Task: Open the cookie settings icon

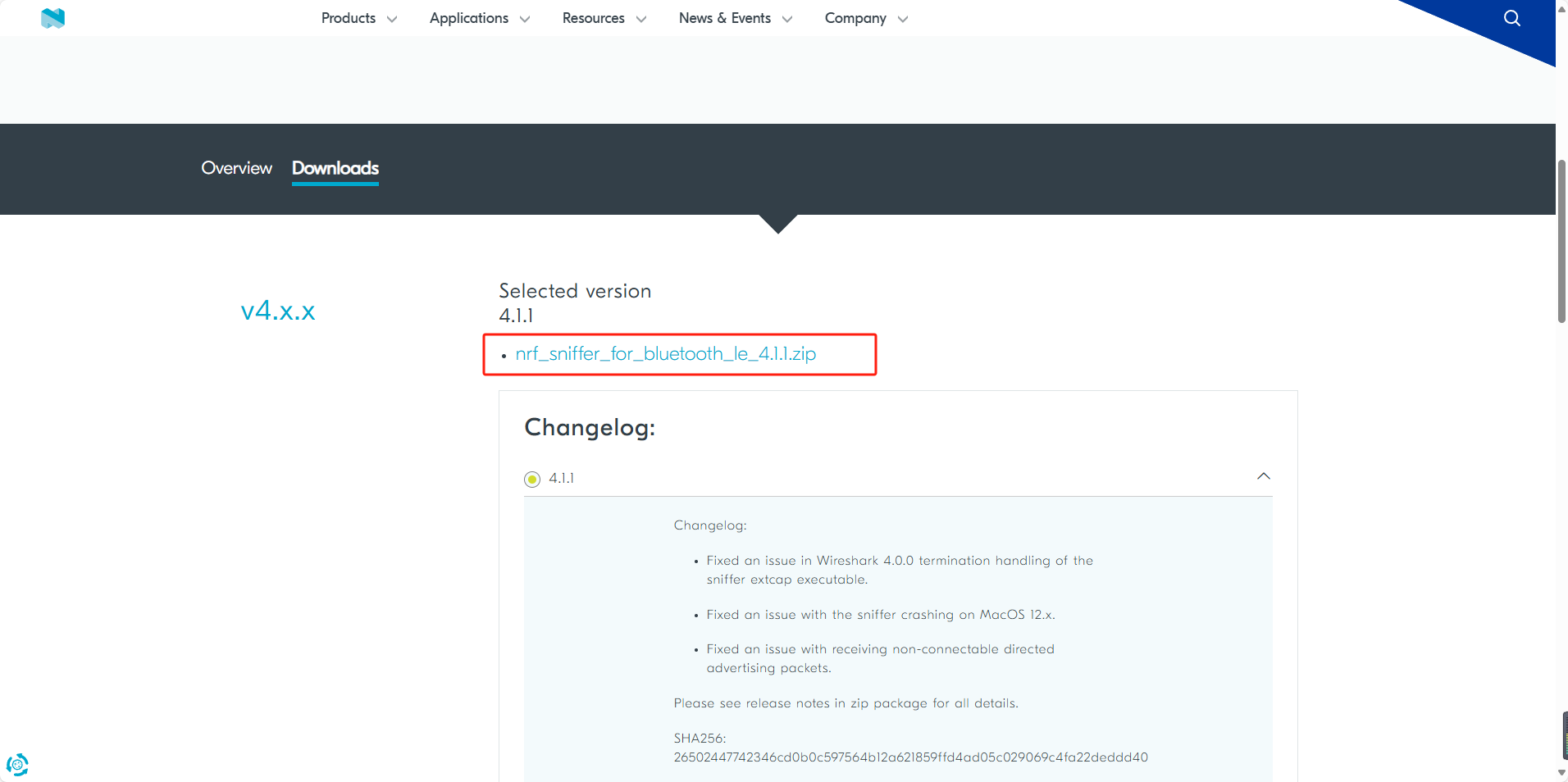Action: coord(17,765)
